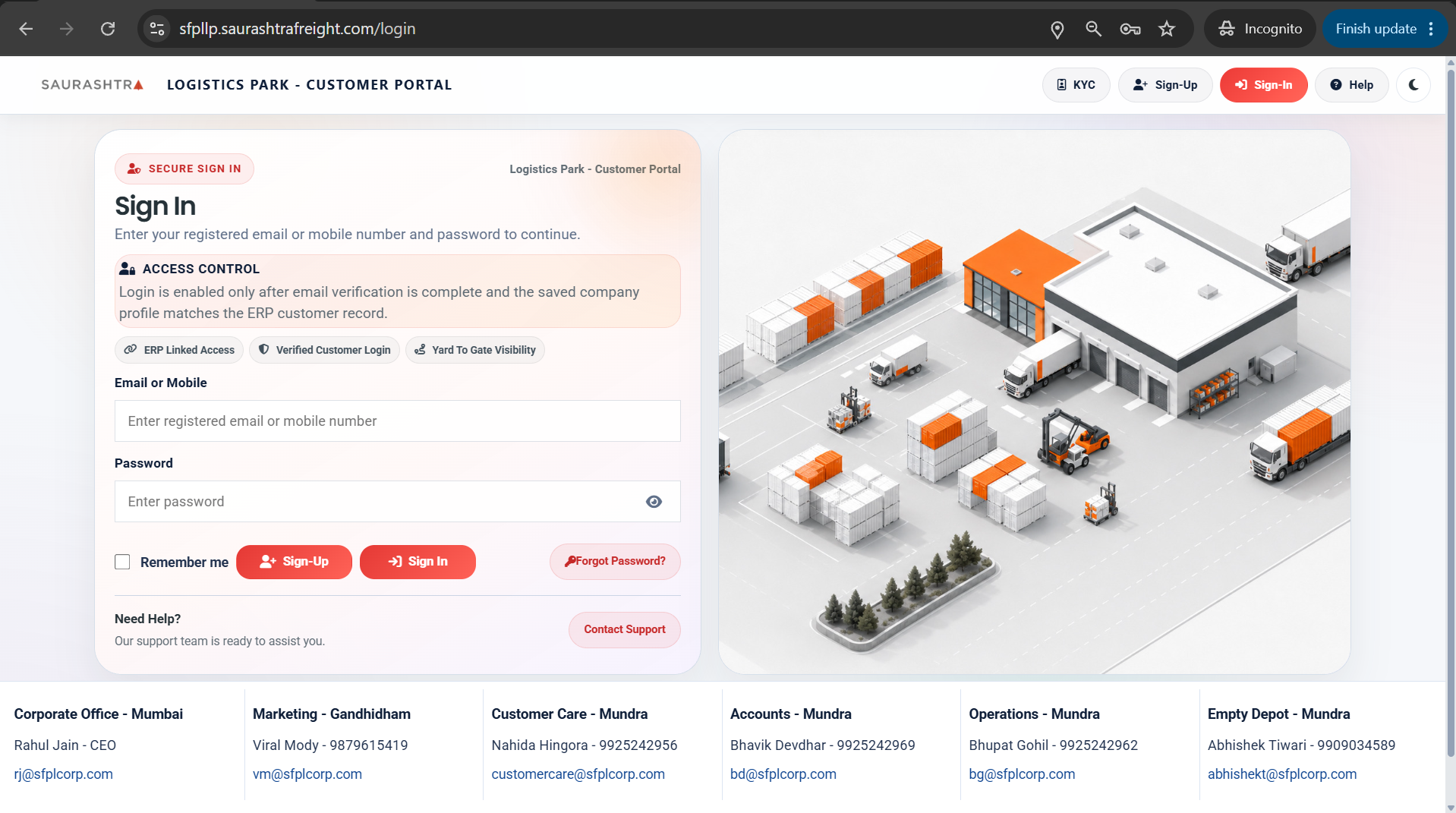The width and height of the screenshot is (1456, 813).
Task: Go forward using the browser forward arrow
Action: tap(67, 29)
